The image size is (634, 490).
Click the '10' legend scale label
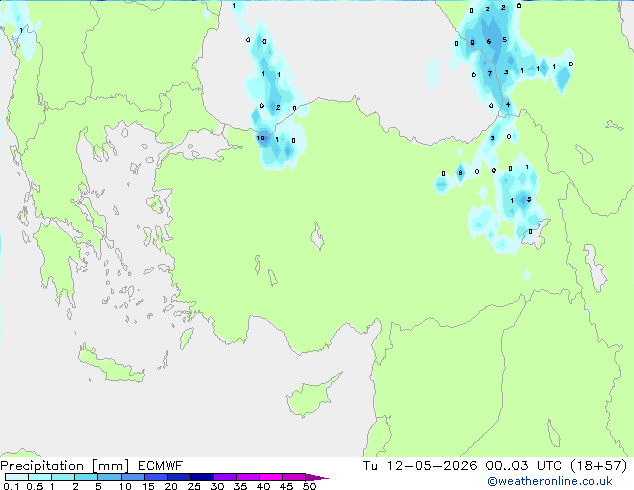click(x=125, y=486)
